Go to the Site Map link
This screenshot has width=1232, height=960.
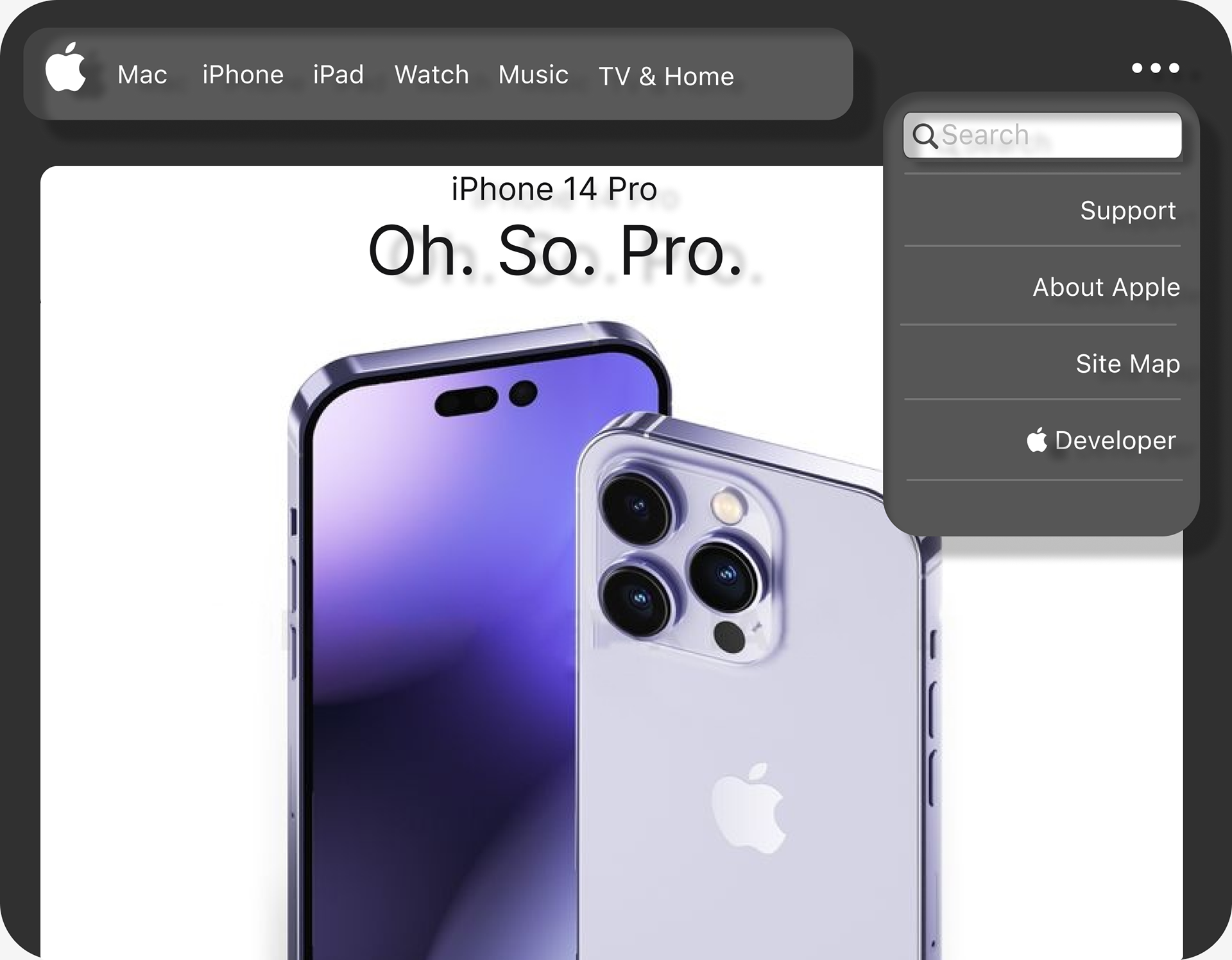(1127, 364)
